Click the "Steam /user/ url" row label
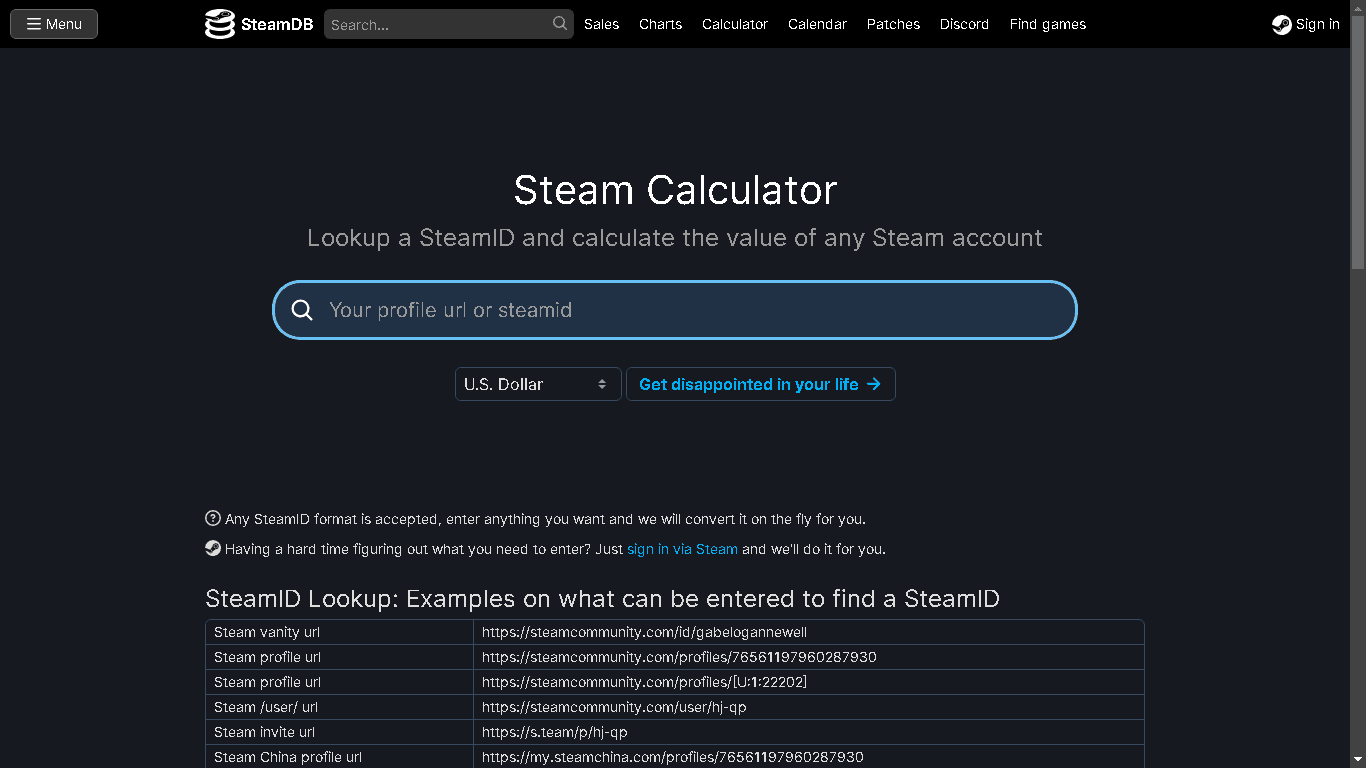 266,707
